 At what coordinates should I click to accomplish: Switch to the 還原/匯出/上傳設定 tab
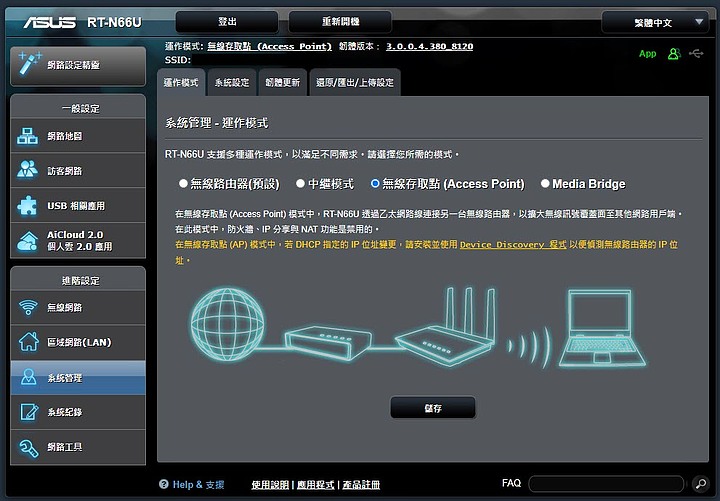click(355, 83)
